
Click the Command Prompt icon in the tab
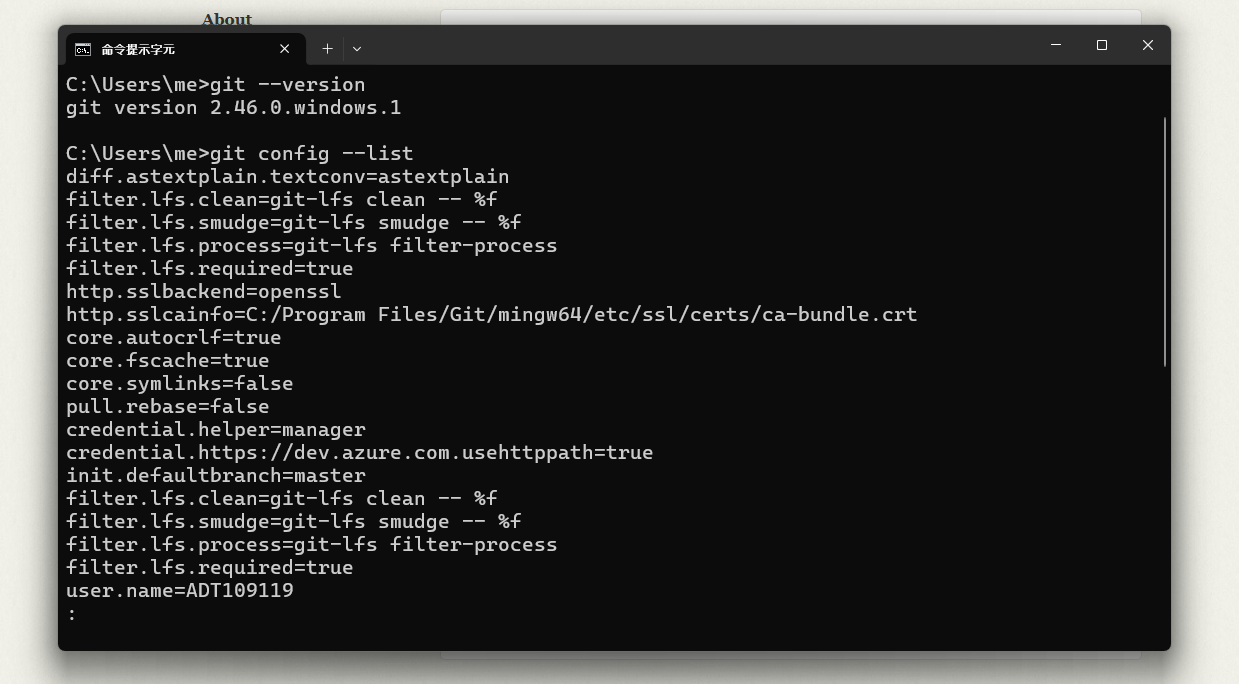(x=83, y=49)
